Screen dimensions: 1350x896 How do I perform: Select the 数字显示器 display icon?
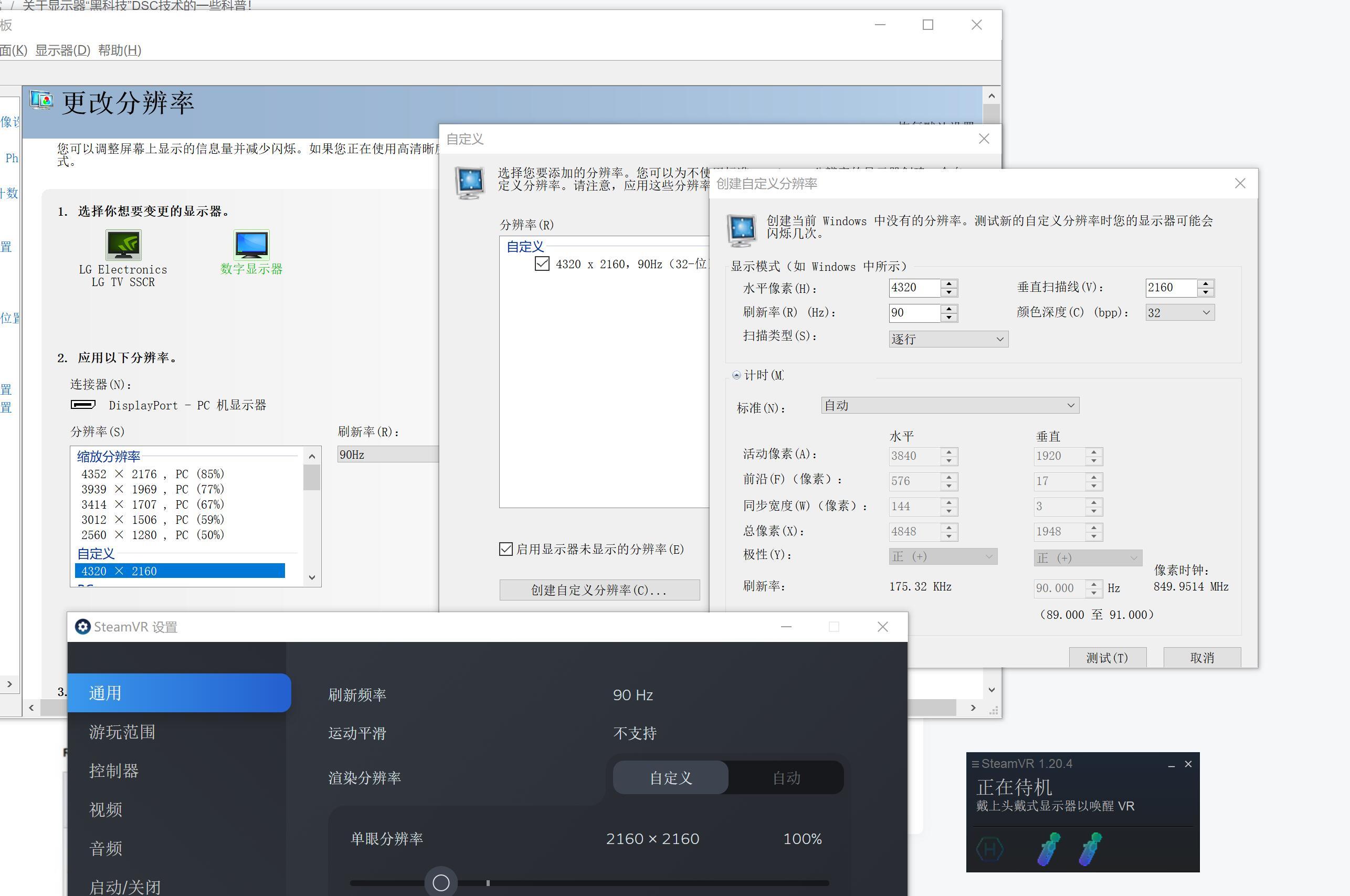pos(251,245)
